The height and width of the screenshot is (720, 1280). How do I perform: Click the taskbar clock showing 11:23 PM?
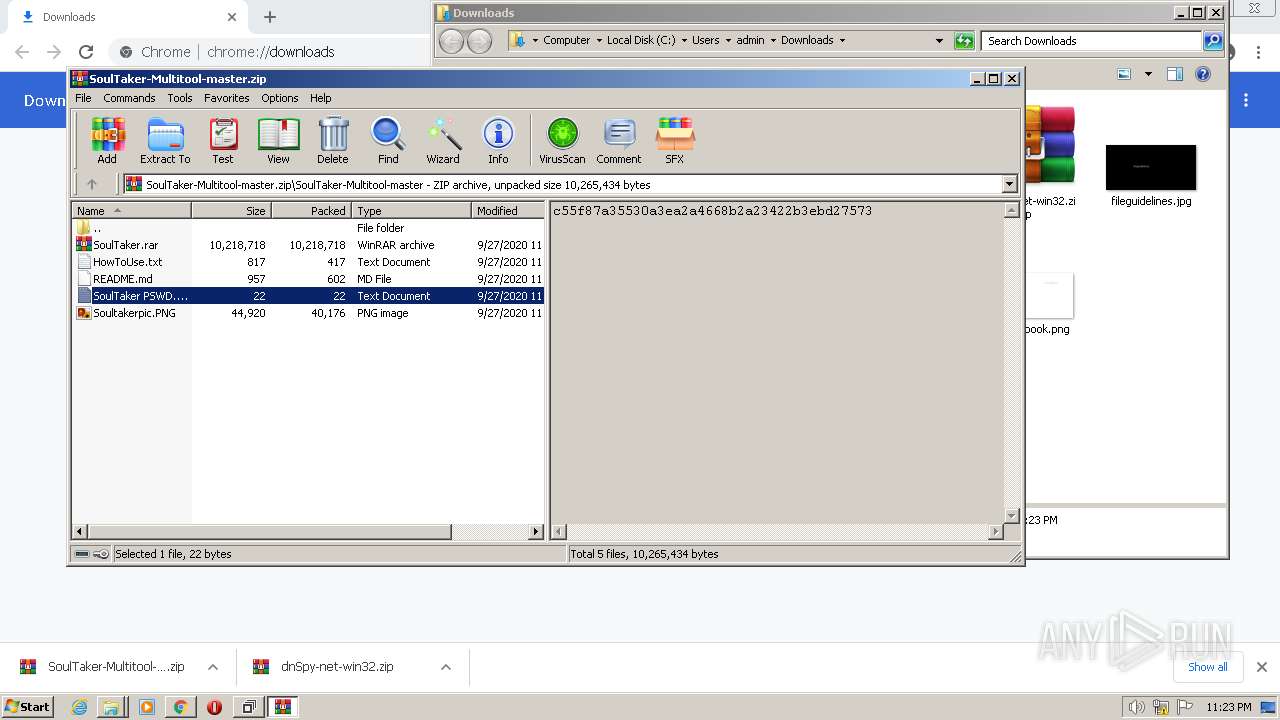tap(1229, 707)
